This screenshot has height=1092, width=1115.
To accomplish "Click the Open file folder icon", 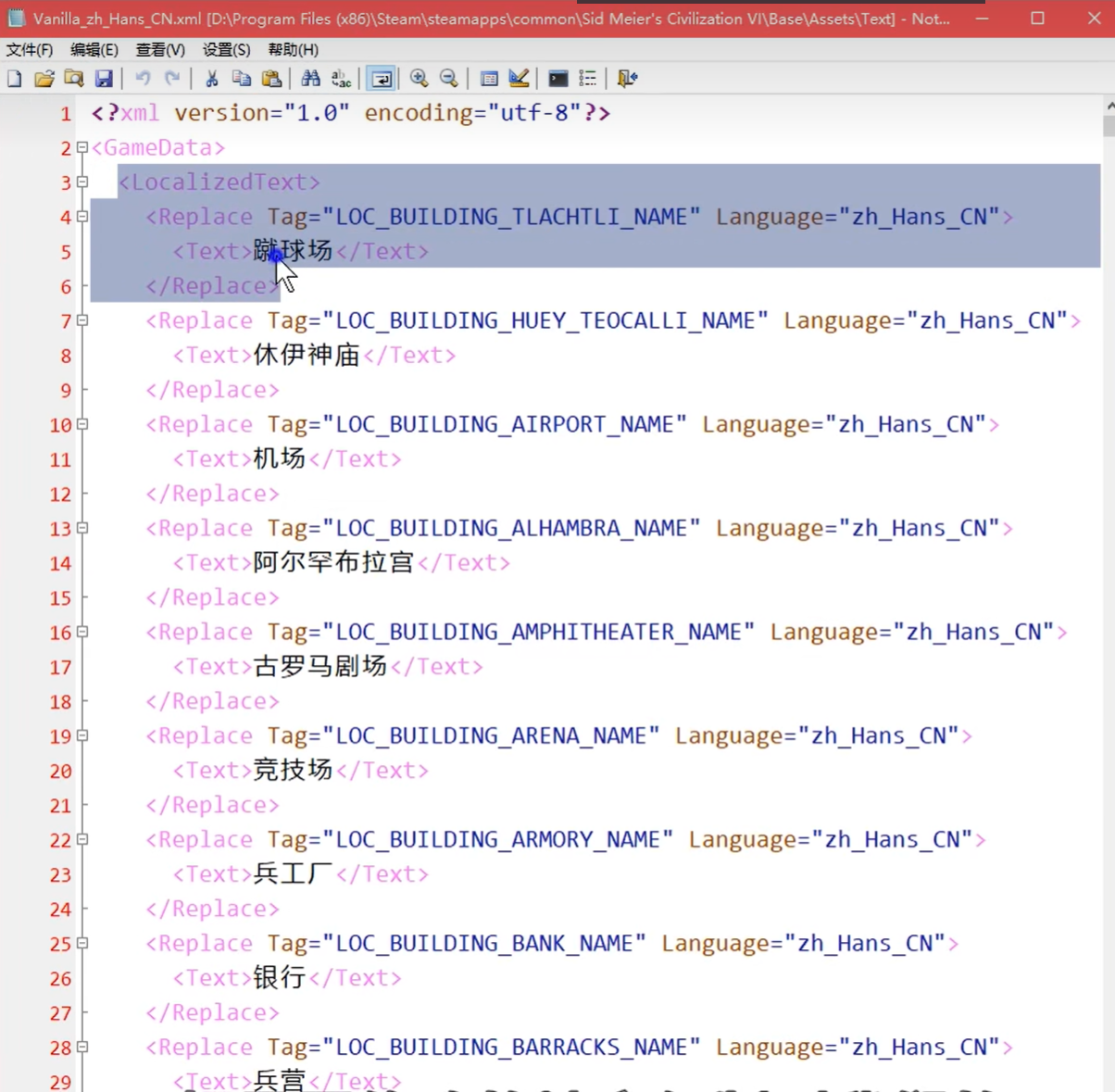I will (x=44, y=79).
